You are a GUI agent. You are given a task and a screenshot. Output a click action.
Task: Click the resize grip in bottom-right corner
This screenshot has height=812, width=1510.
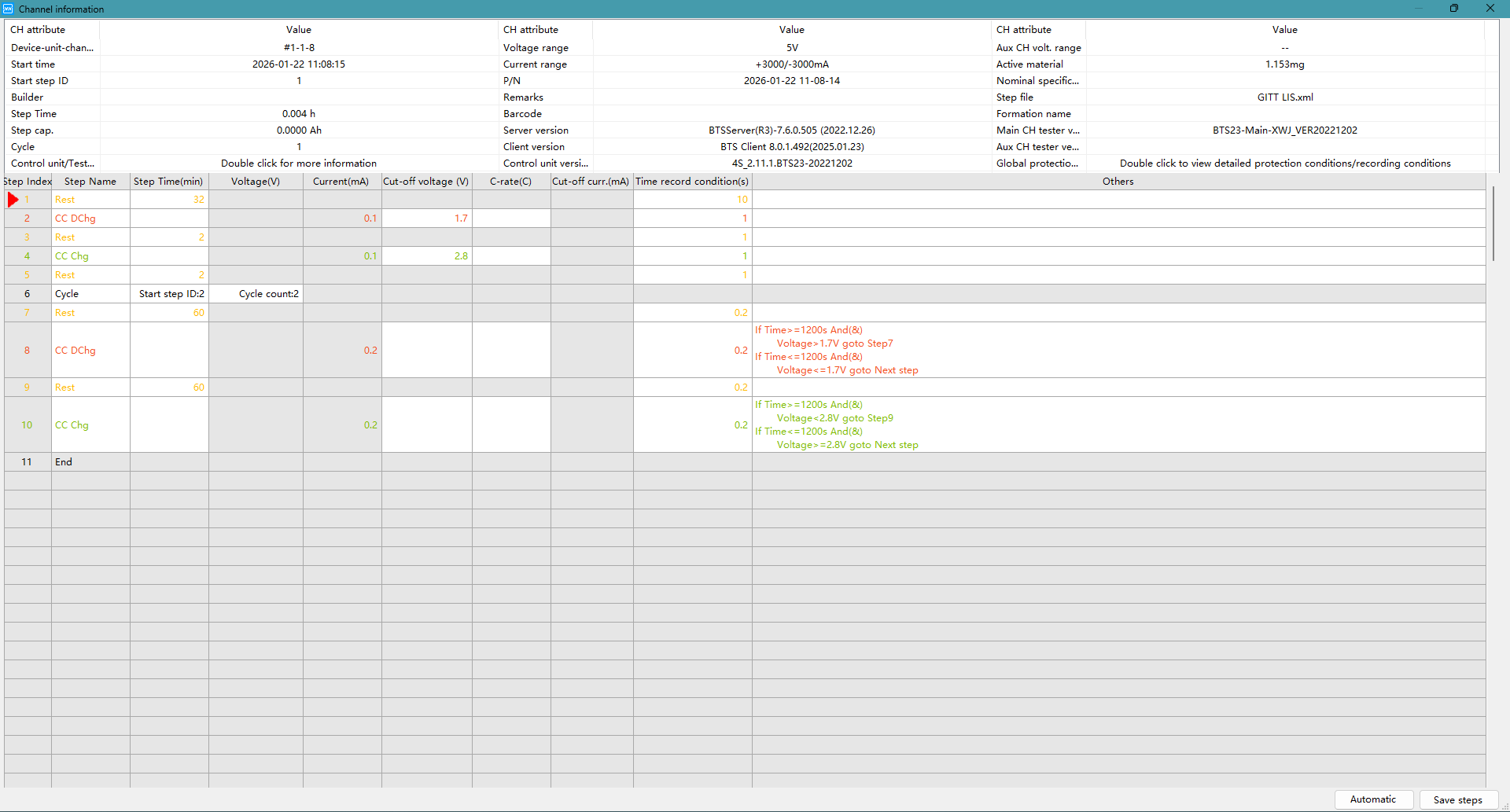(1504, 806)
